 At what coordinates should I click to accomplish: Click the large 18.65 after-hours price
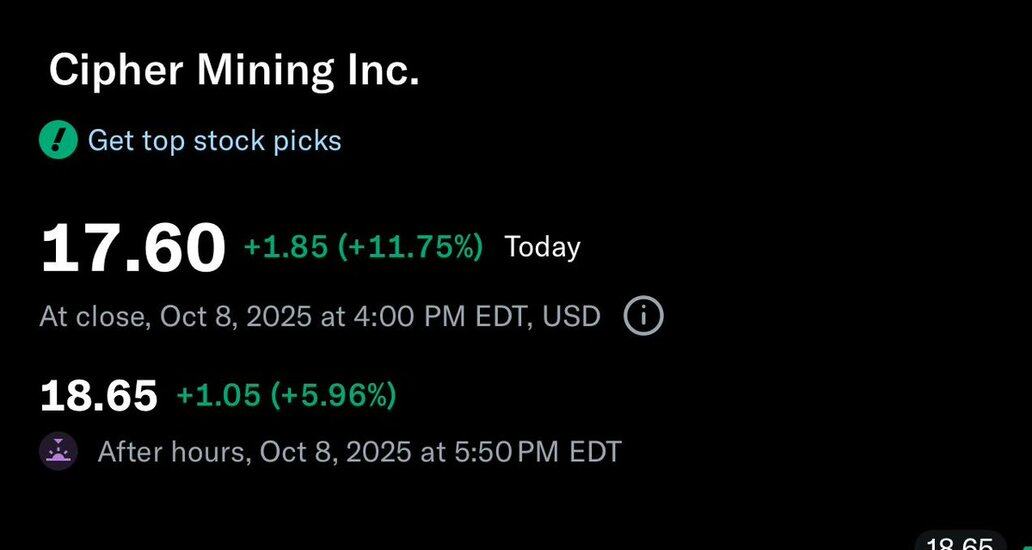point(98,396)
